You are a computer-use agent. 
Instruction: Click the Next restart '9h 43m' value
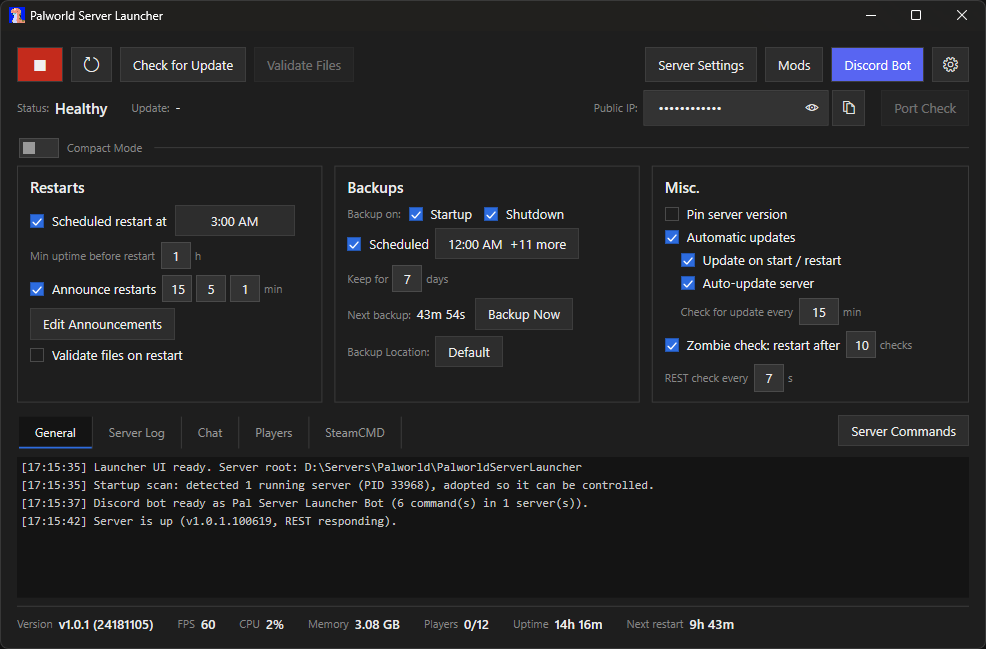711,624
